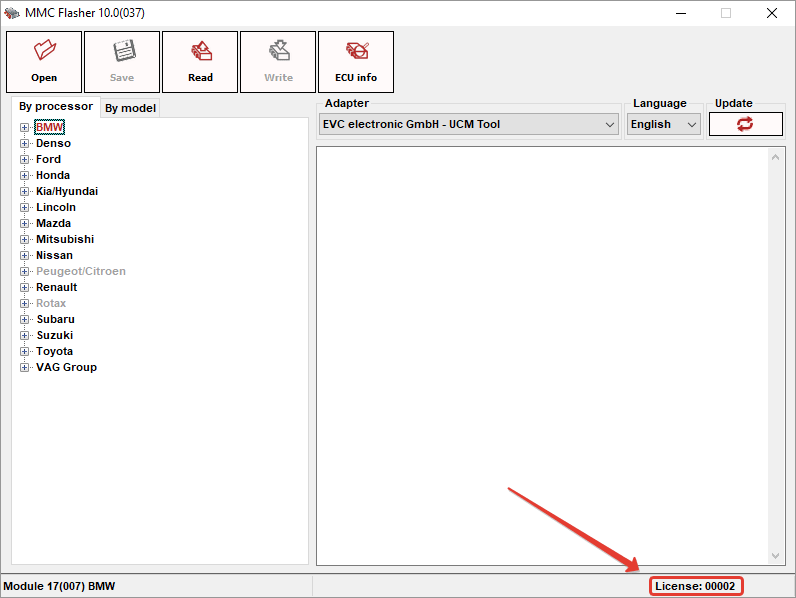Click the MMC Flasher title bar icon
796x598 pixels.
coord(12,13)
